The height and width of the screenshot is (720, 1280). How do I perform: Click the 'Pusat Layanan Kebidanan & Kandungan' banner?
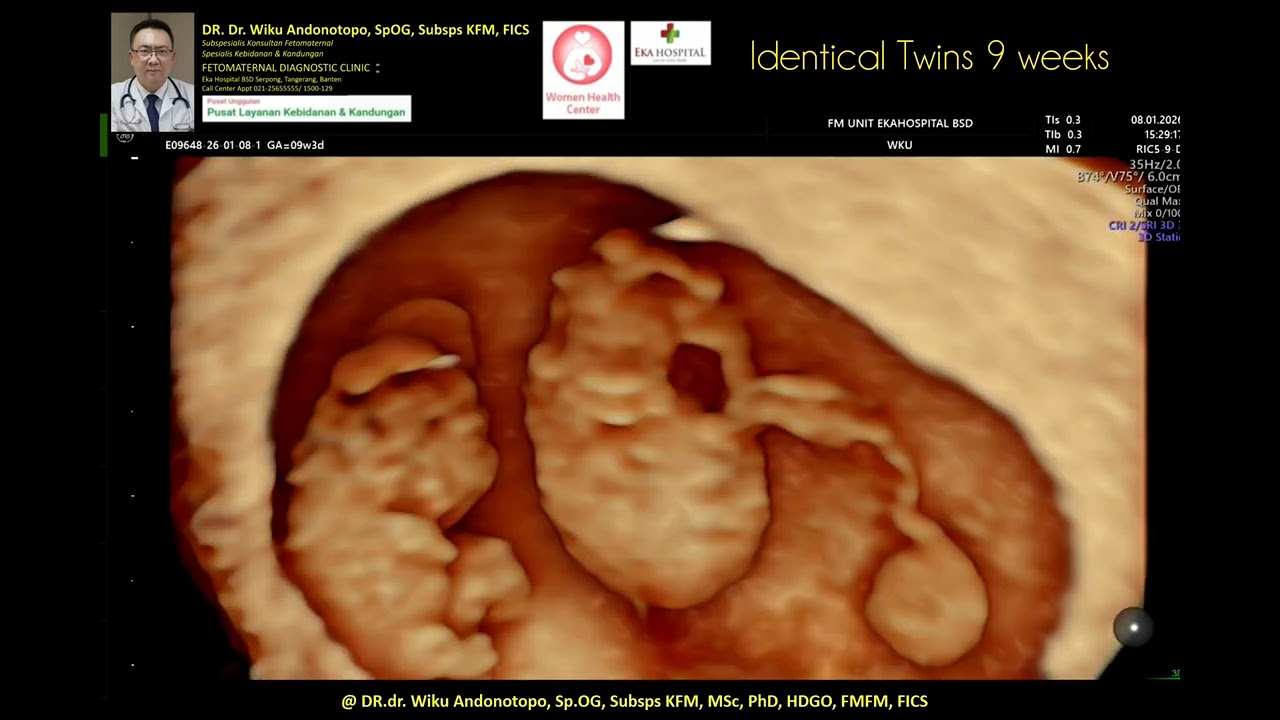306,109
